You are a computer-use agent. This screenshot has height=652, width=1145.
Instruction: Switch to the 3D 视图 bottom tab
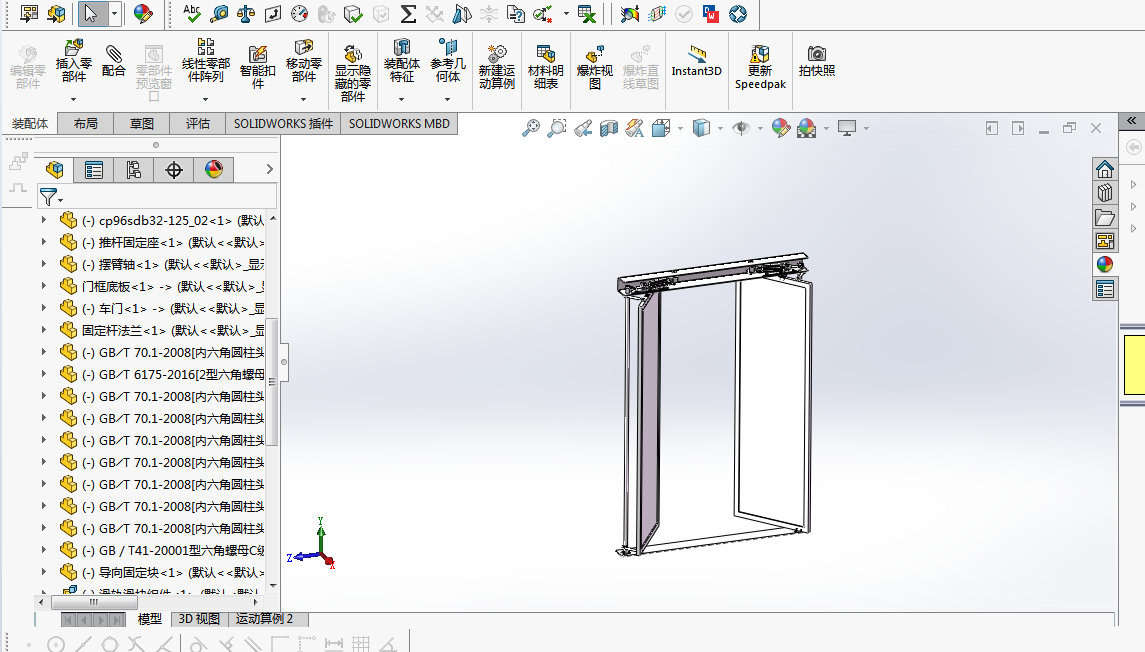click(x=199, y=619)
